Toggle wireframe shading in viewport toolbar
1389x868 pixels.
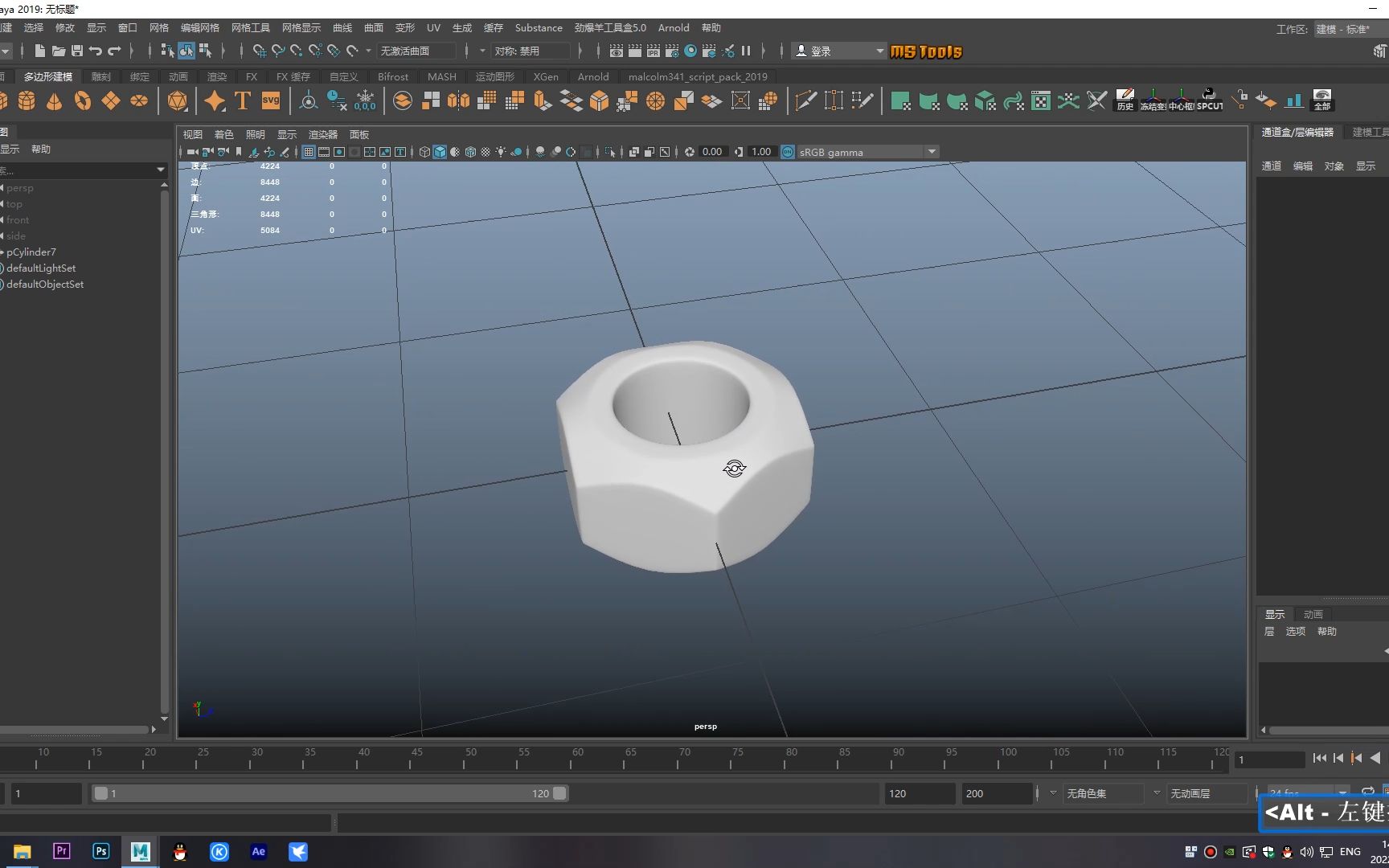(x=424, y=152)
